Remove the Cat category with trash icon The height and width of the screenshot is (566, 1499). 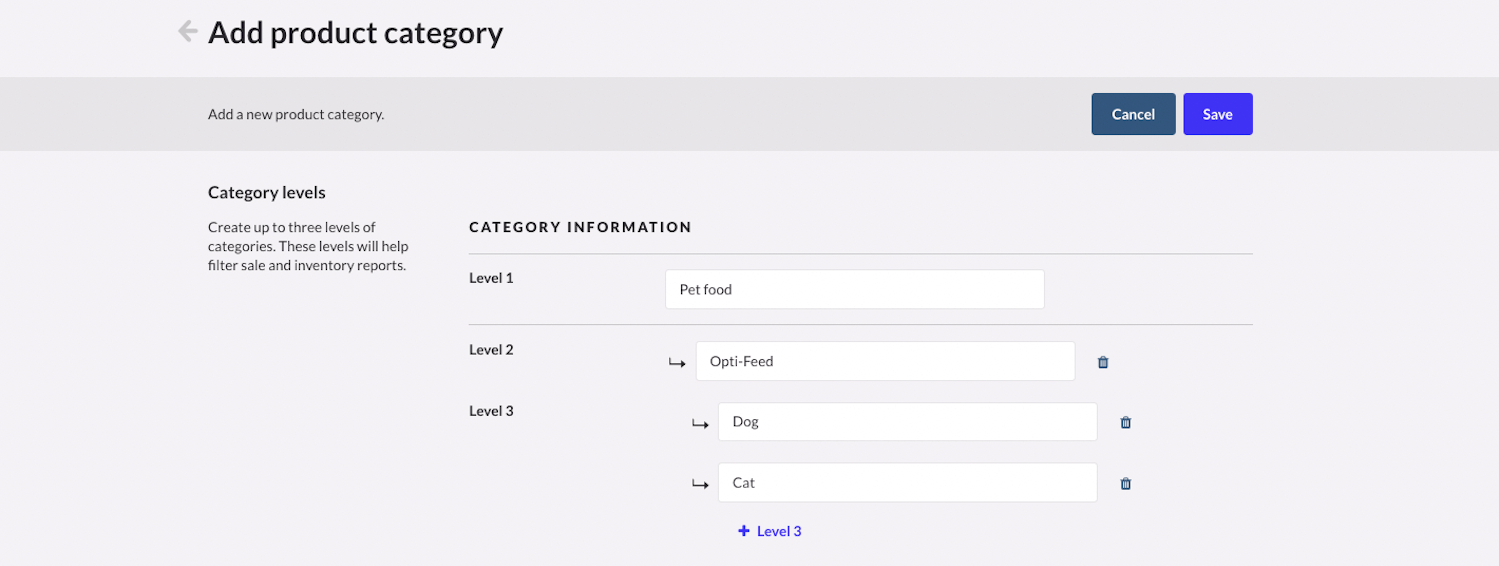point(1125,484)
